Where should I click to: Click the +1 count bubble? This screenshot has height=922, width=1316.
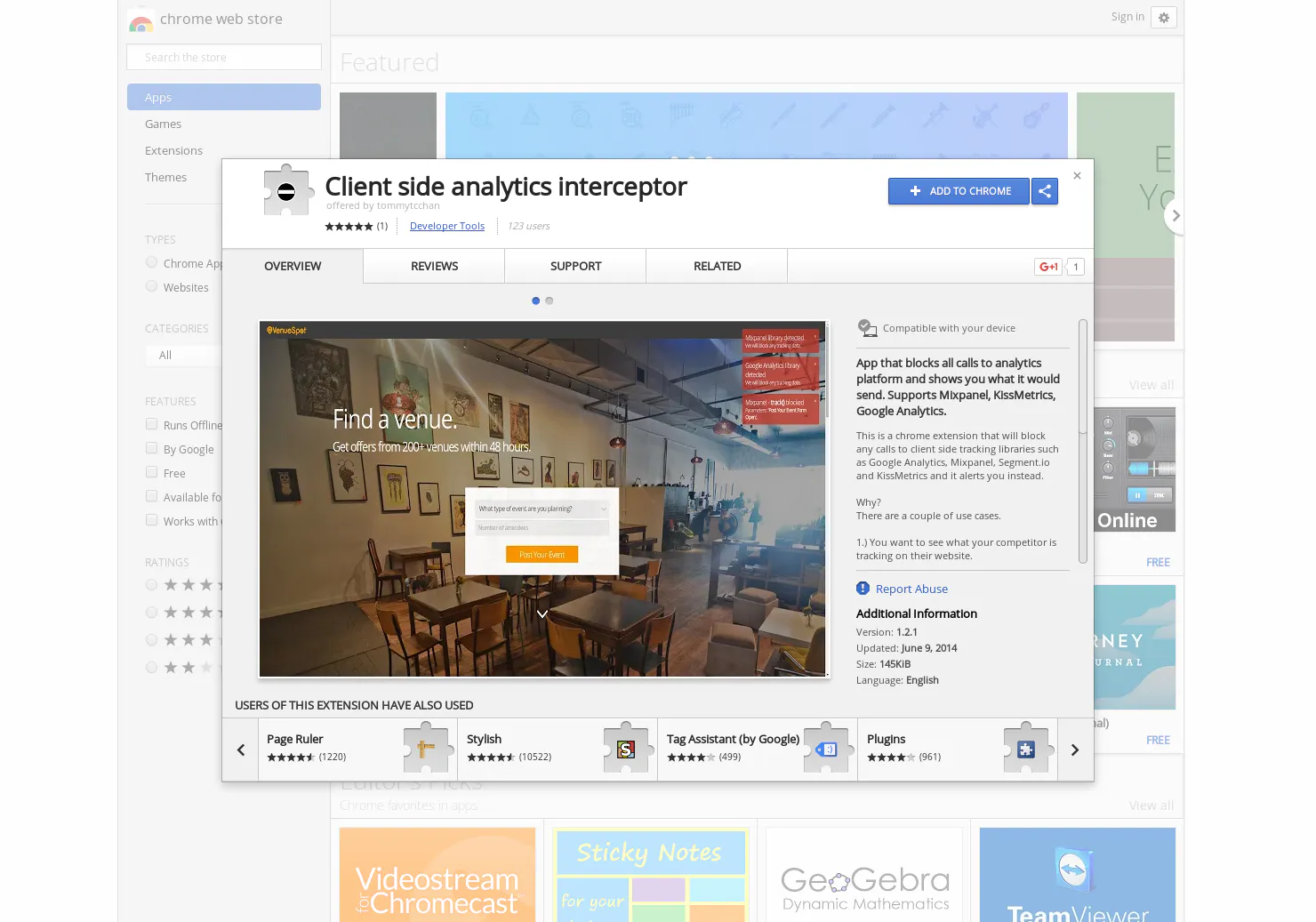pos(1076,267)
